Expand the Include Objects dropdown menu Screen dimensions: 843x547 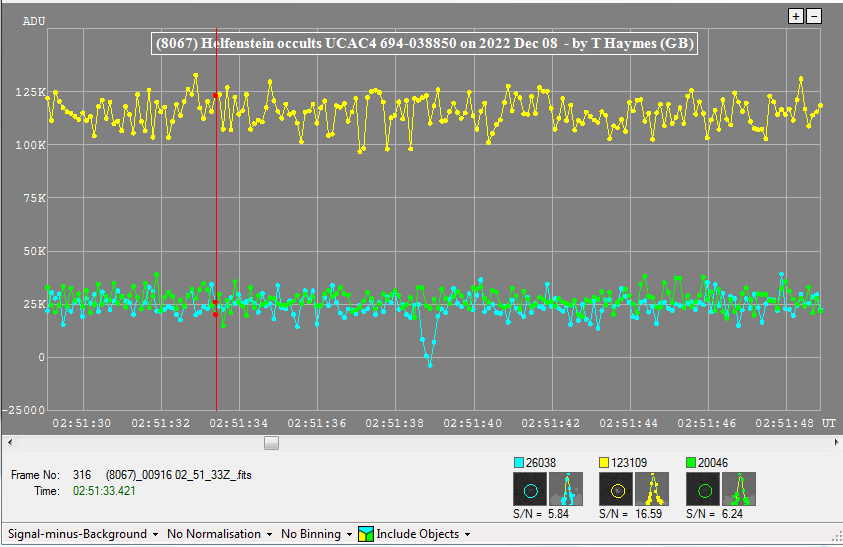(420, 534)
